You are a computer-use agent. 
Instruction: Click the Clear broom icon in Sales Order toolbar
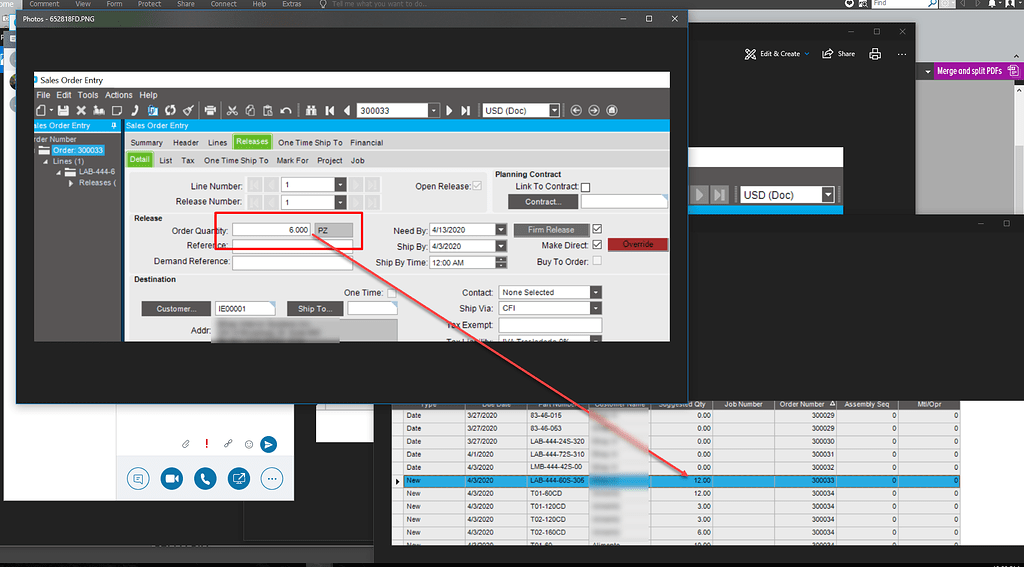click(188, 110)
